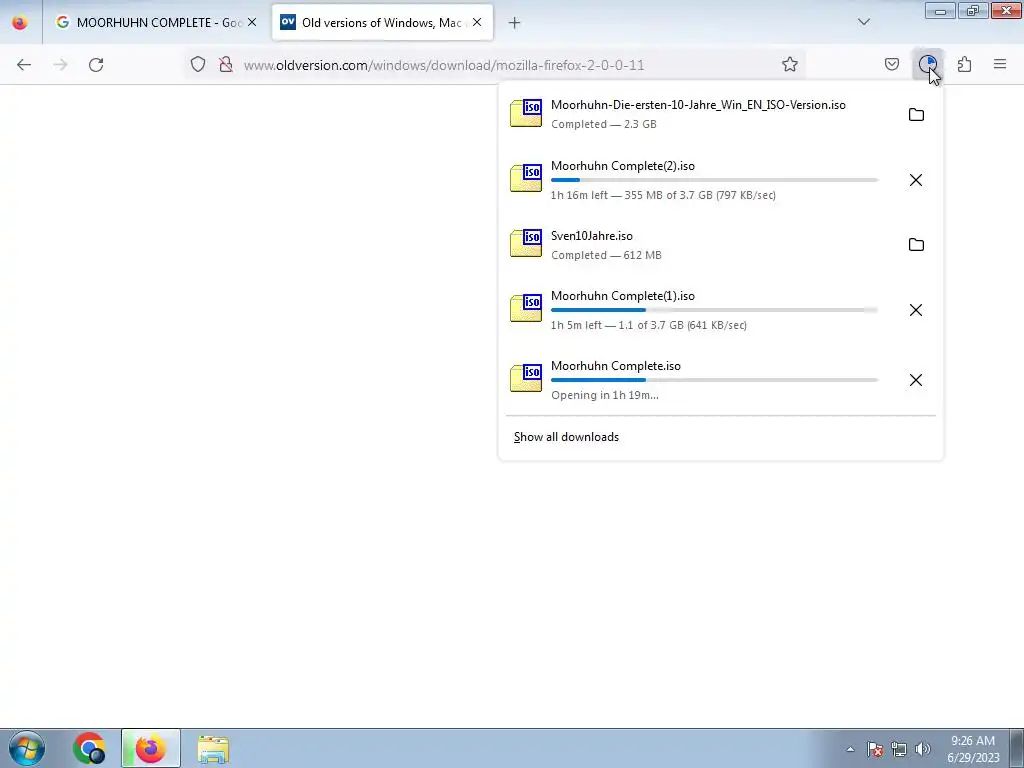1024x768 pixels.
Task: Cancel the Moorhuhn Complete(1).iso download
Action: [916, 310]
